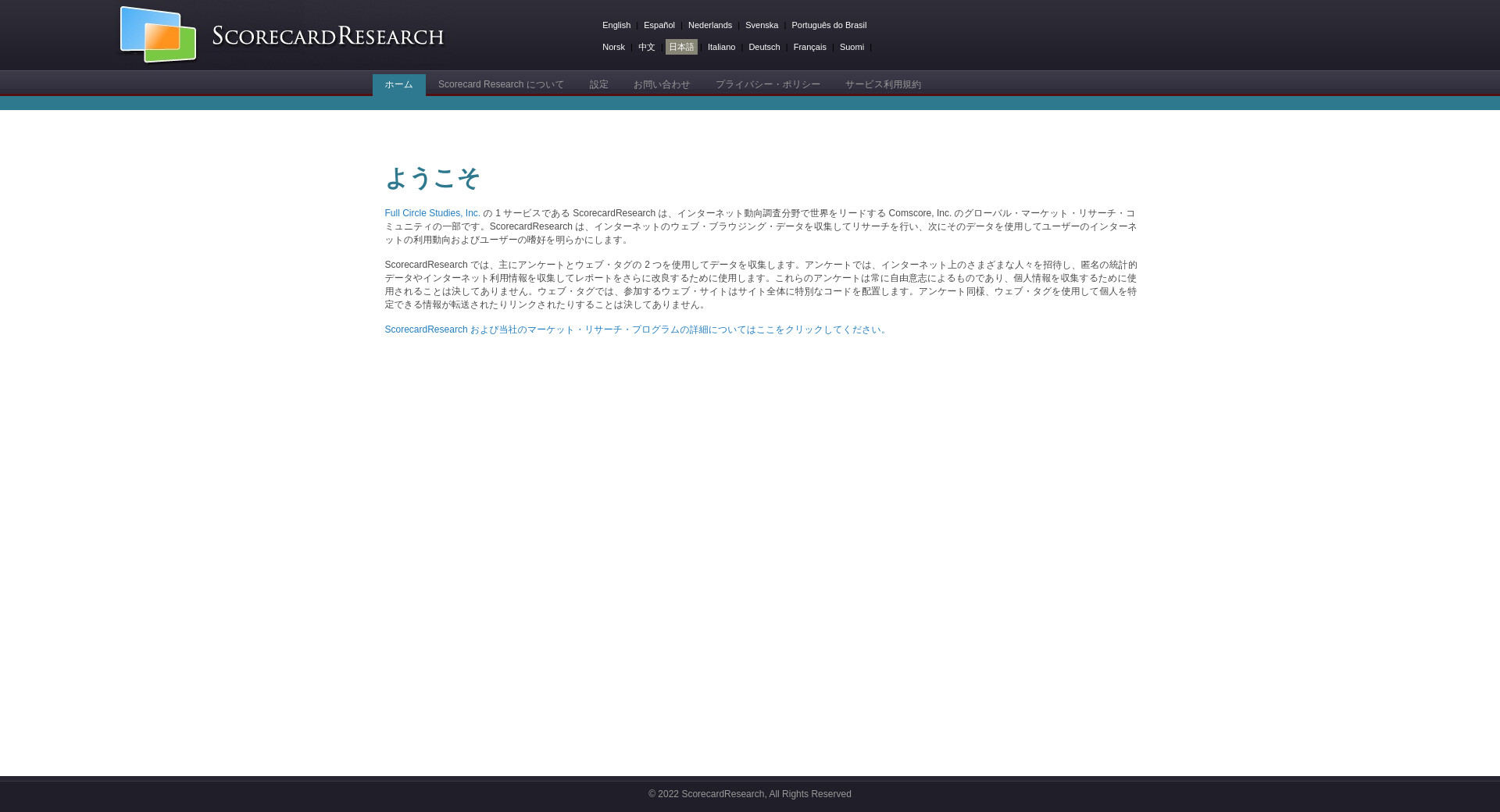Click the ScorecardResearch logo icon
The width and height of the screenshot is (1500, 812).
158,35
